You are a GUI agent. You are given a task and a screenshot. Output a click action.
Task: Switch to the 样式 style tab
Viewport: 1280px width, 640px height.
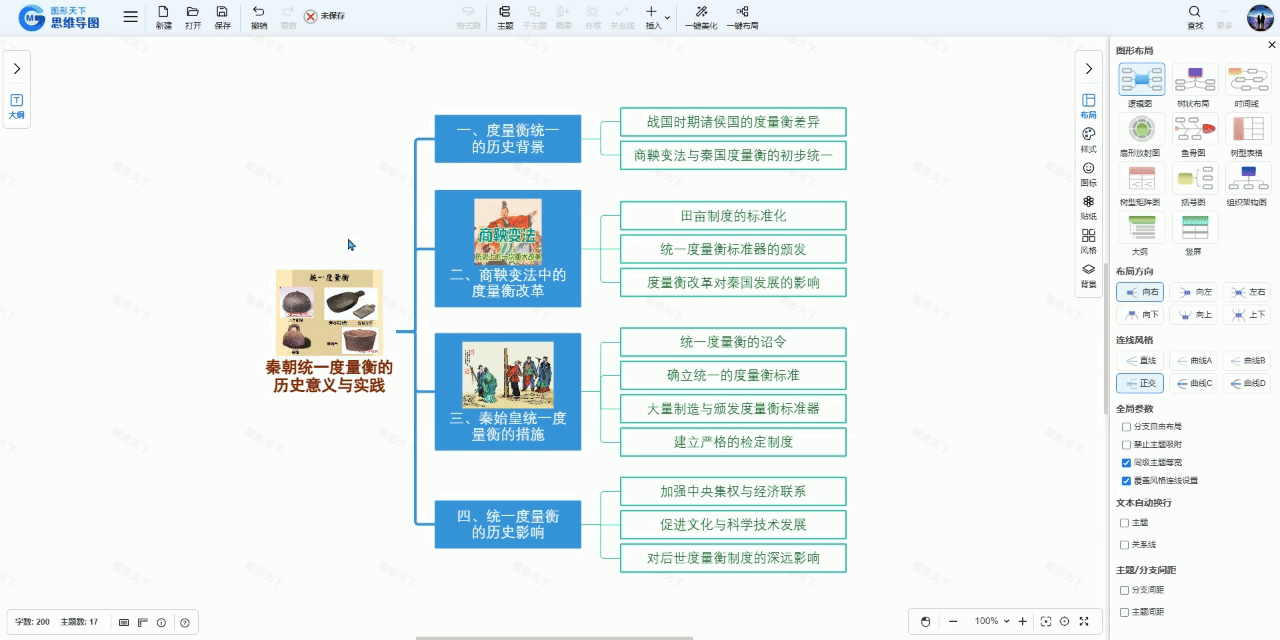point(1088,136)
